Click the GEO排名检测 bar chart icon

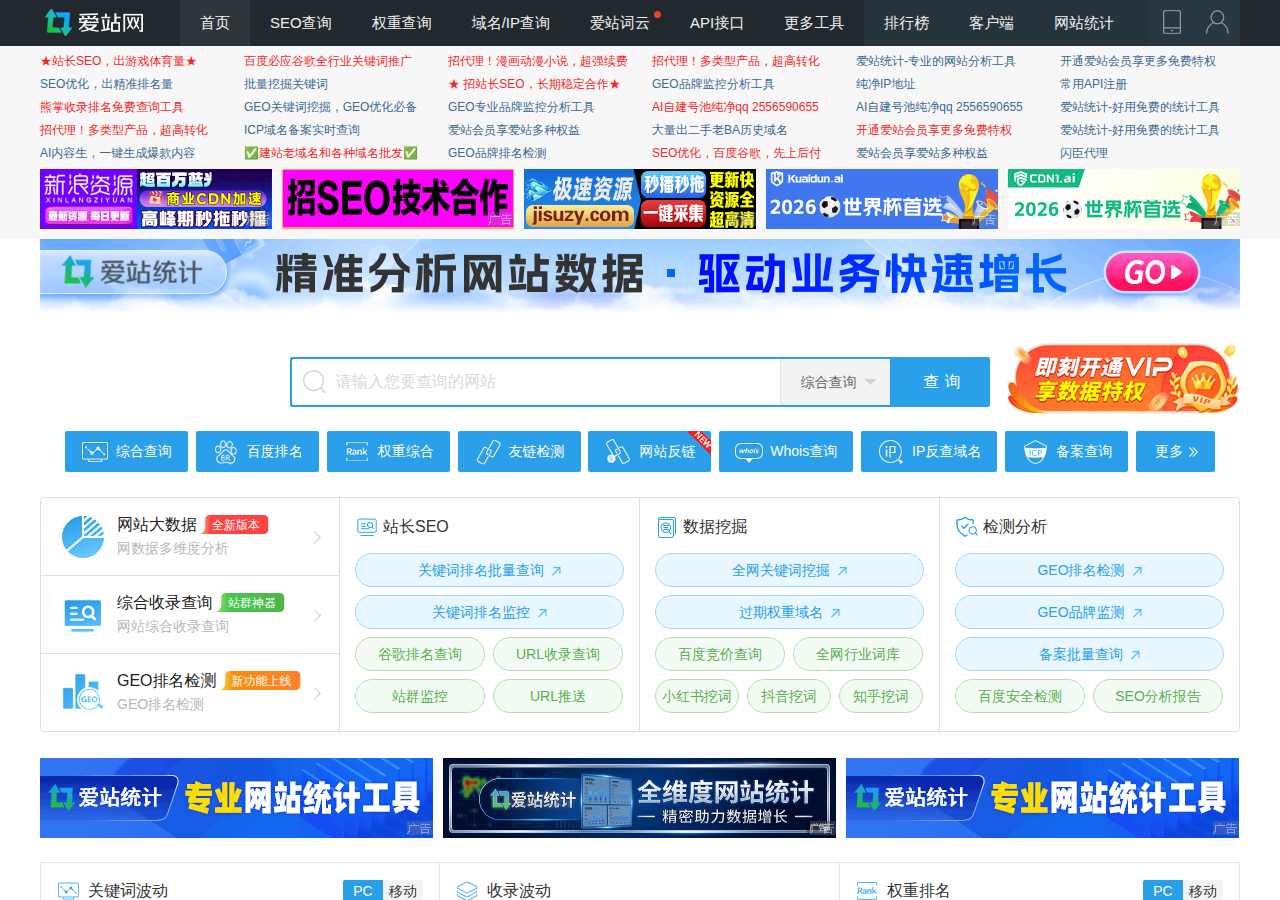pos(81,692)
